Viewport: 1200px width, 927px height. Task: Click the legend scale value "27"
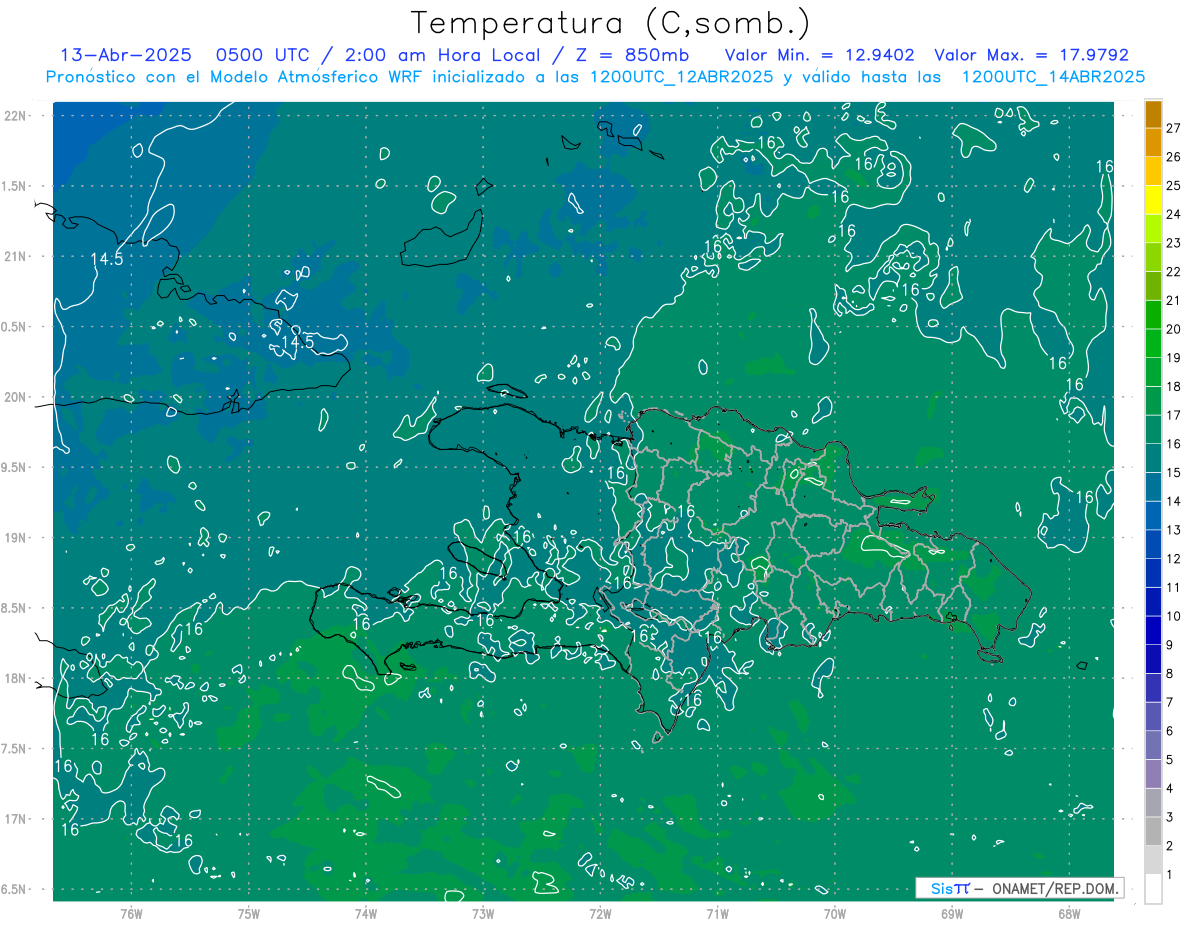coord(1173,127)
